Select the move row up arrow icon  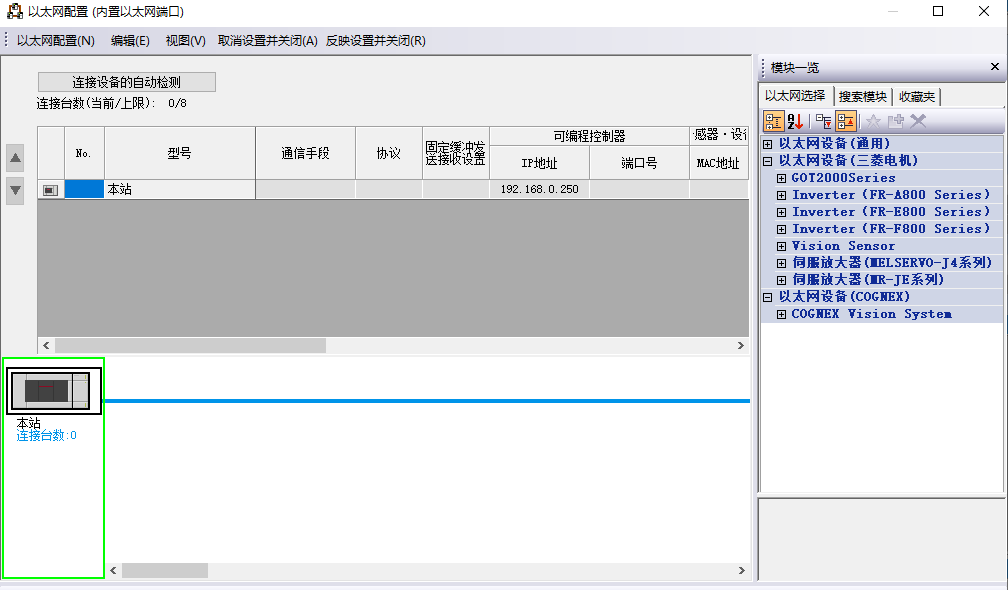14,157
